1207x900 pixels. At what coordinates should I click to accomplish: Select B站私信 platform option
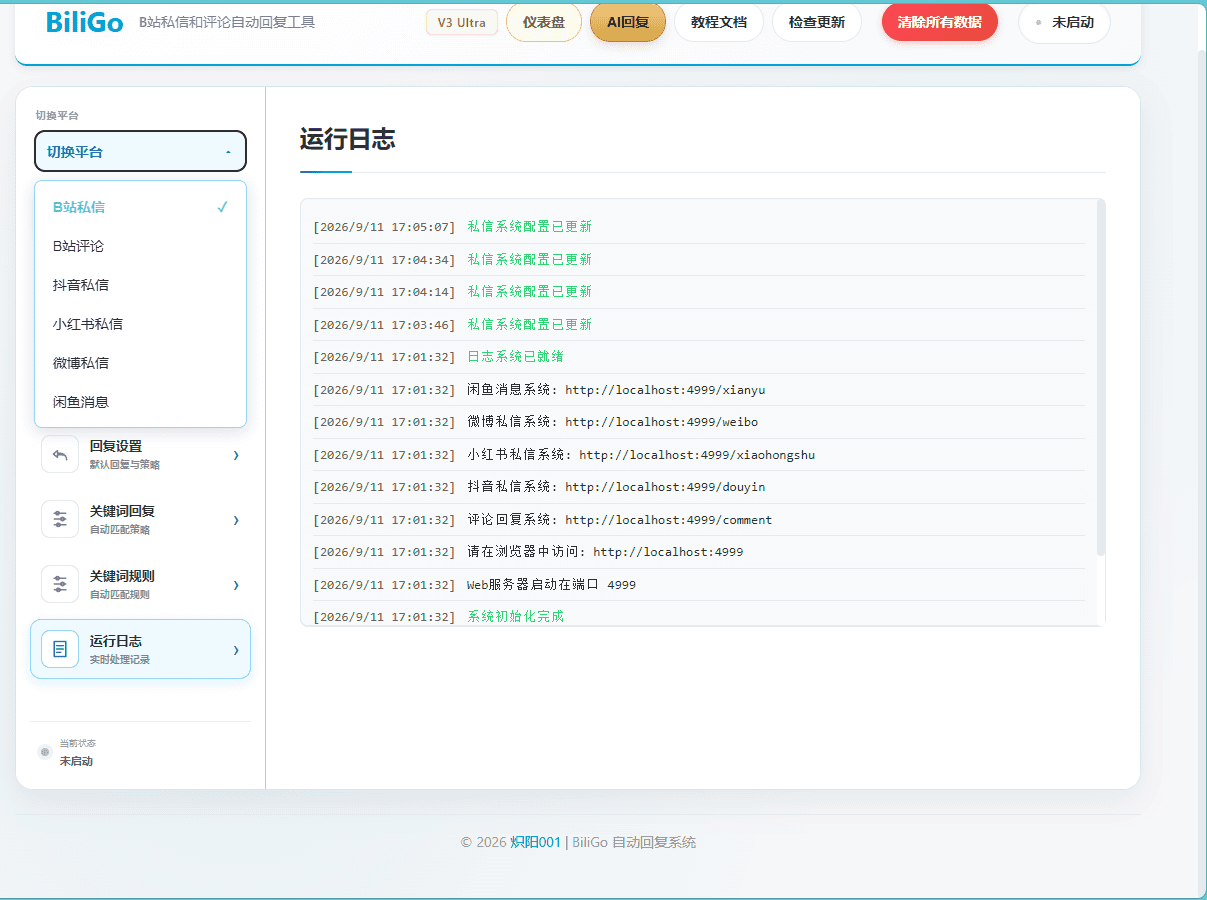pyautogui.click(x=140, y=207)
